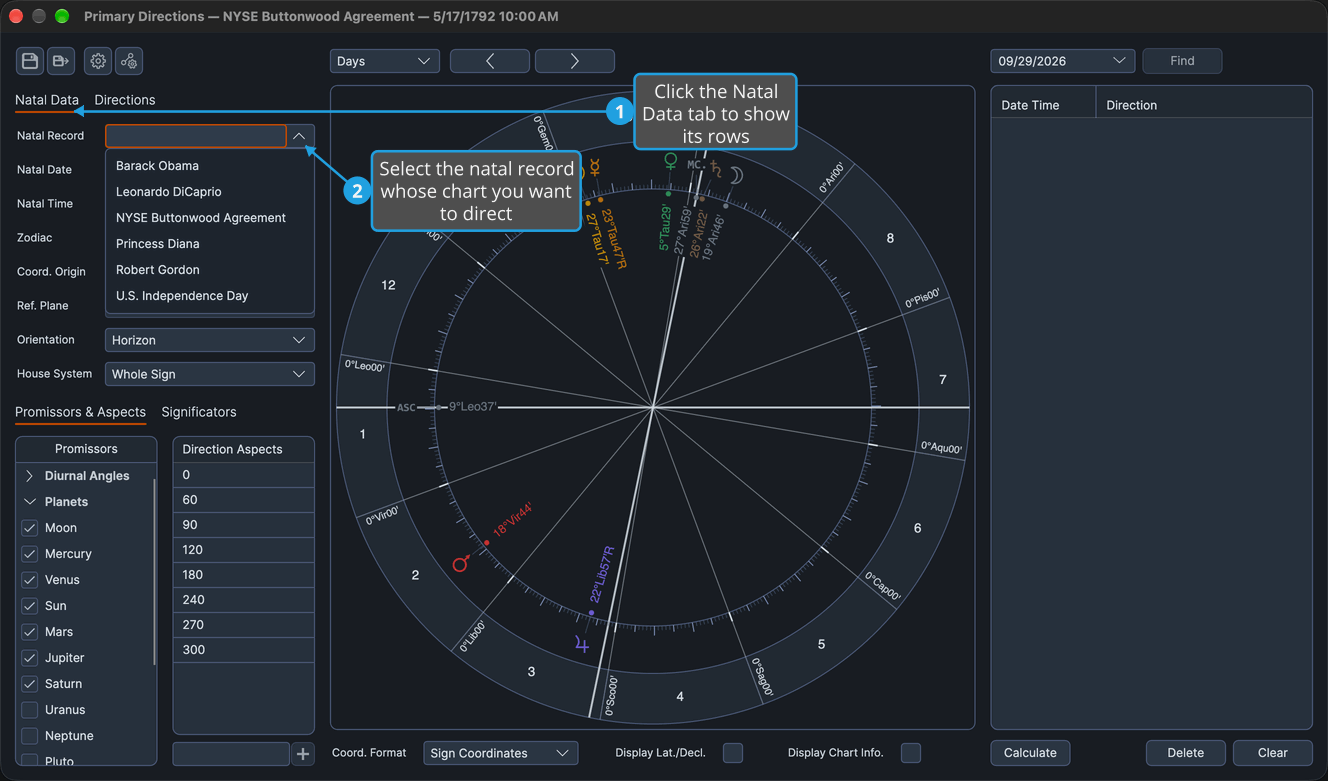Image resolution: width=1328 pixels, height=781 pixels.
Task: Uncheck the Sun promissor checkbox
Action: pos(30,606)
